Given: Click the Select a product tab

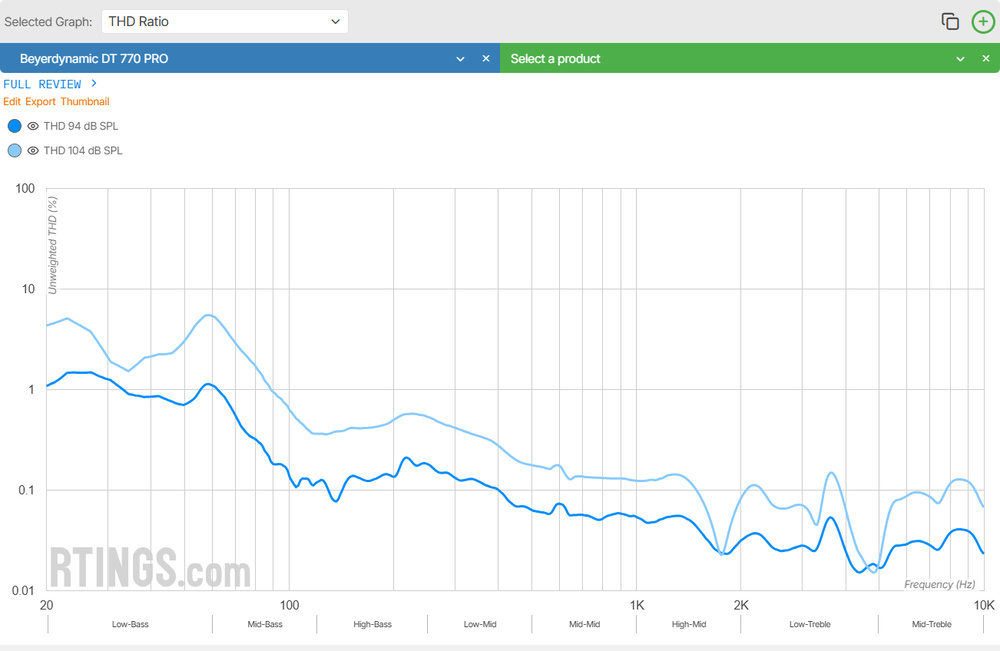Looking at the screenshot, I should click(x=700, y=59).
